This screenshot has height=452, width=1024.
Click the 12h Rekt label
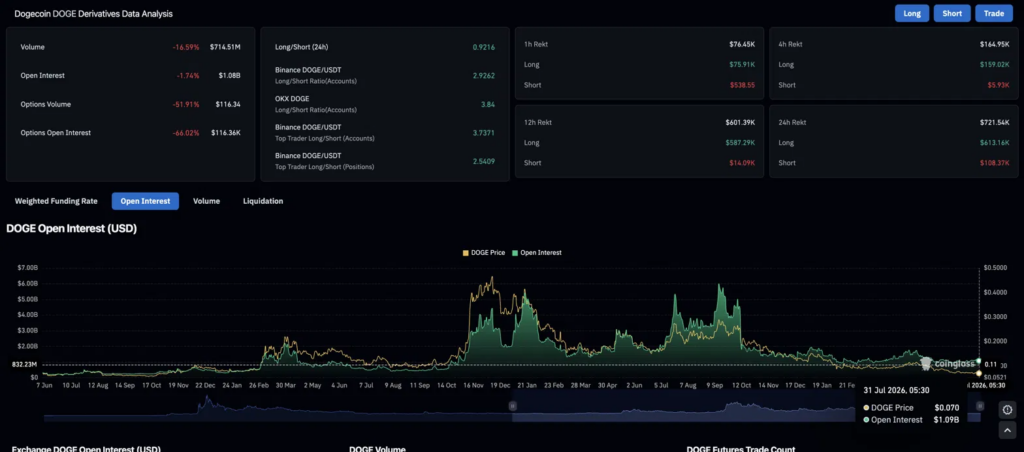537,122
